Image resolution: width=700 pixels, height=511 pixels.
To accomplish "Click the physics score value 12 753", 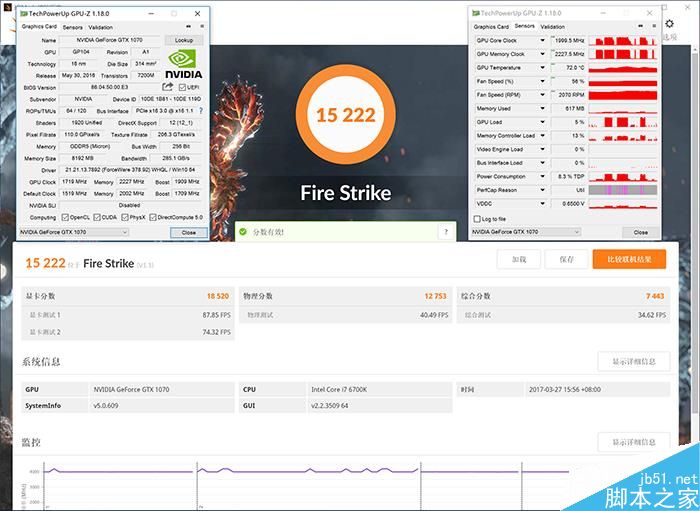I will [x=435, y=296].
